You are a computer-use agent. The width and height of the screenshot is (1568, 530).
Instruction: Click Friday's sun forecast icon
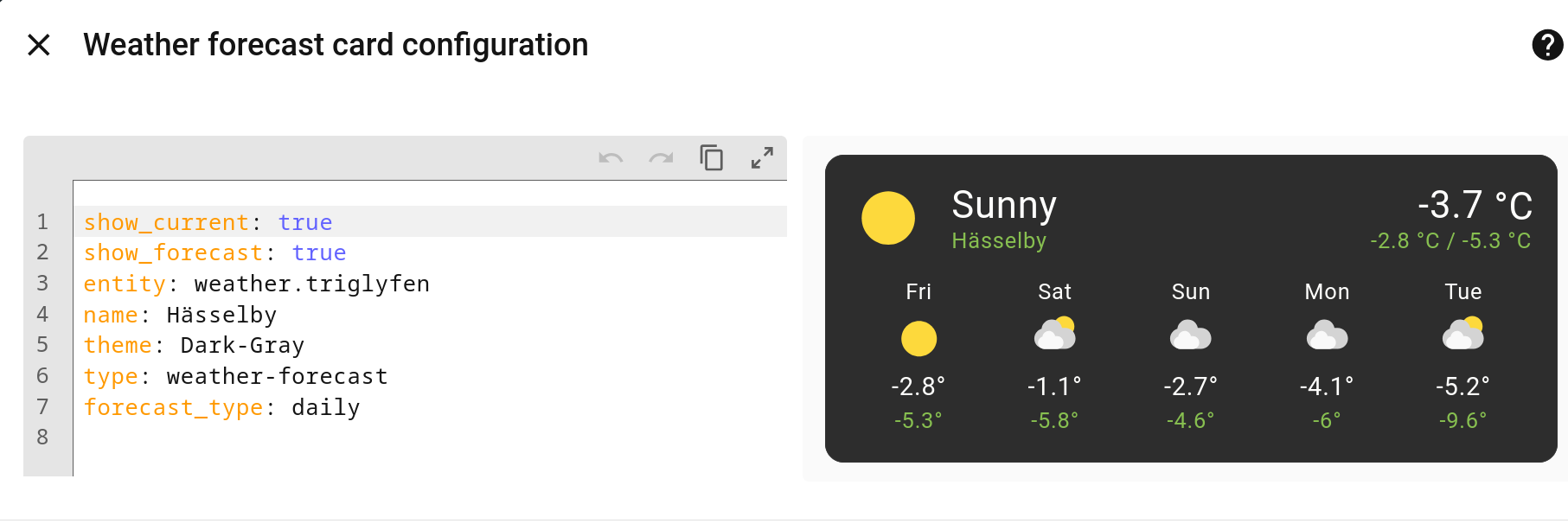pos(918,339)
